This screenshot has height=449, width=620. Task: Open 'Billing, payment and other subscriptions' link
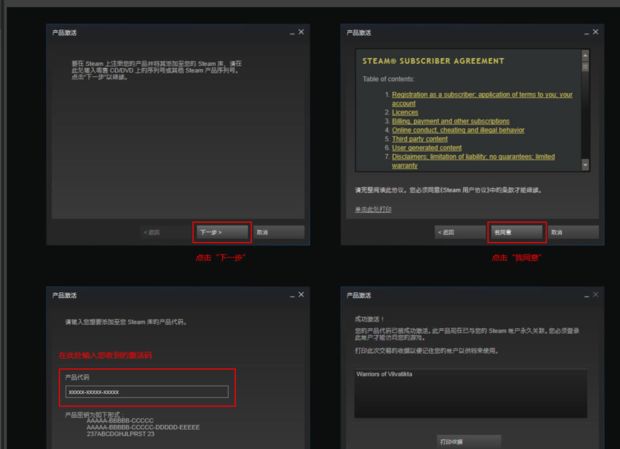[x=450, y=121]
